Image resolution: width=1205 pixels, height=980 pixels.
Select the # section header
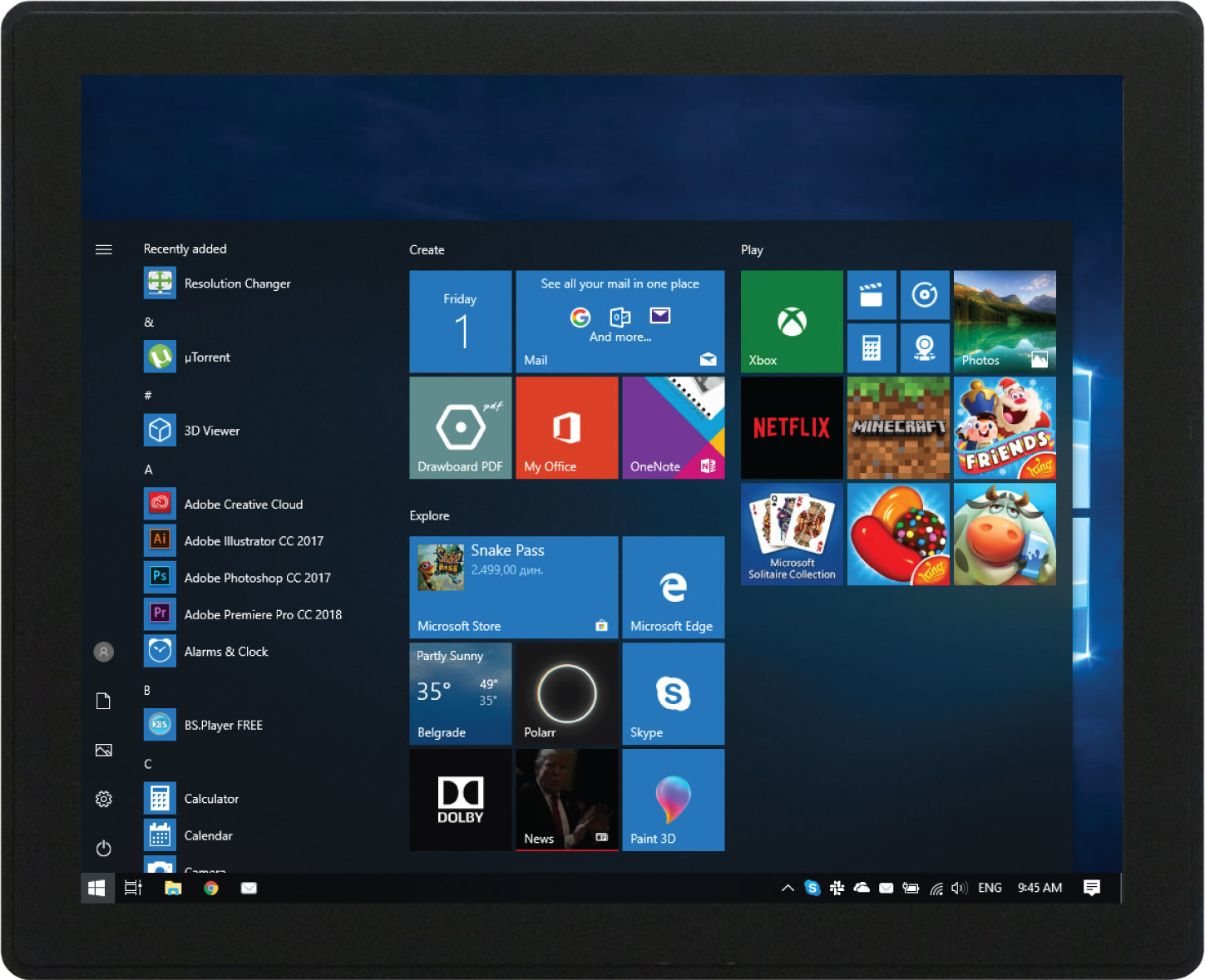click(148, 396)
